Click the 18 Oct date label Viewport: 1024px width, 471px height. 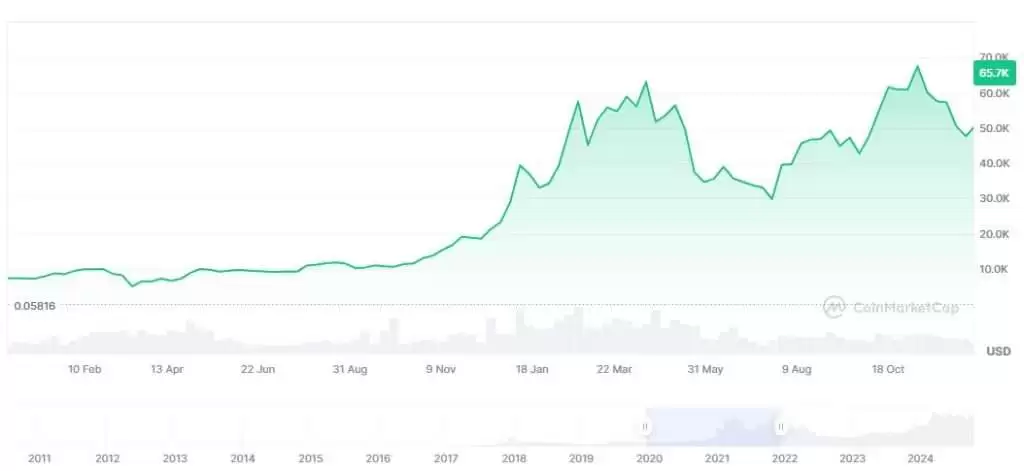tap(888, 369)
